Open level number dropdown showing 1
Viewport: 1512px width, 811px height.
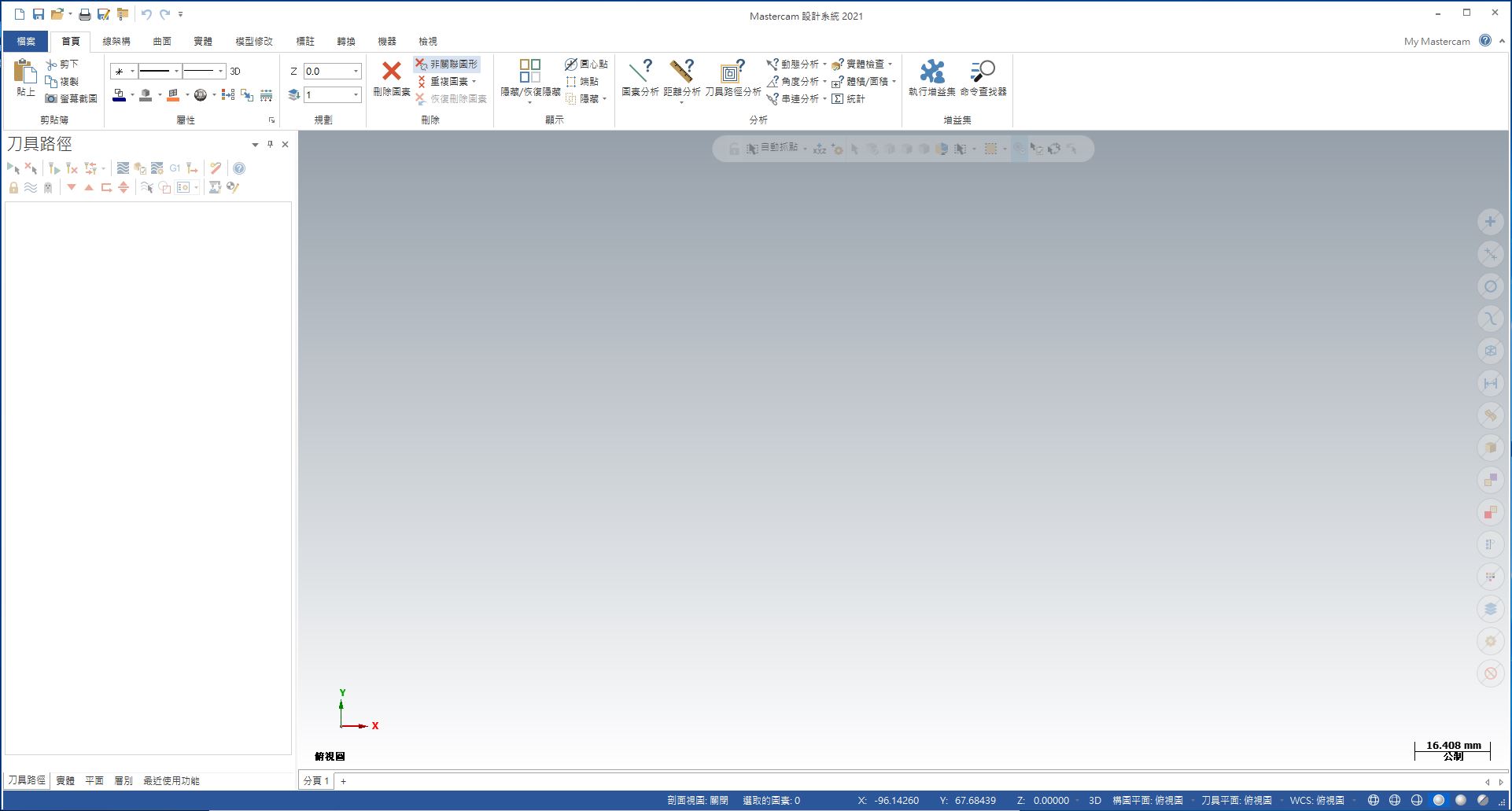(356, 94)
